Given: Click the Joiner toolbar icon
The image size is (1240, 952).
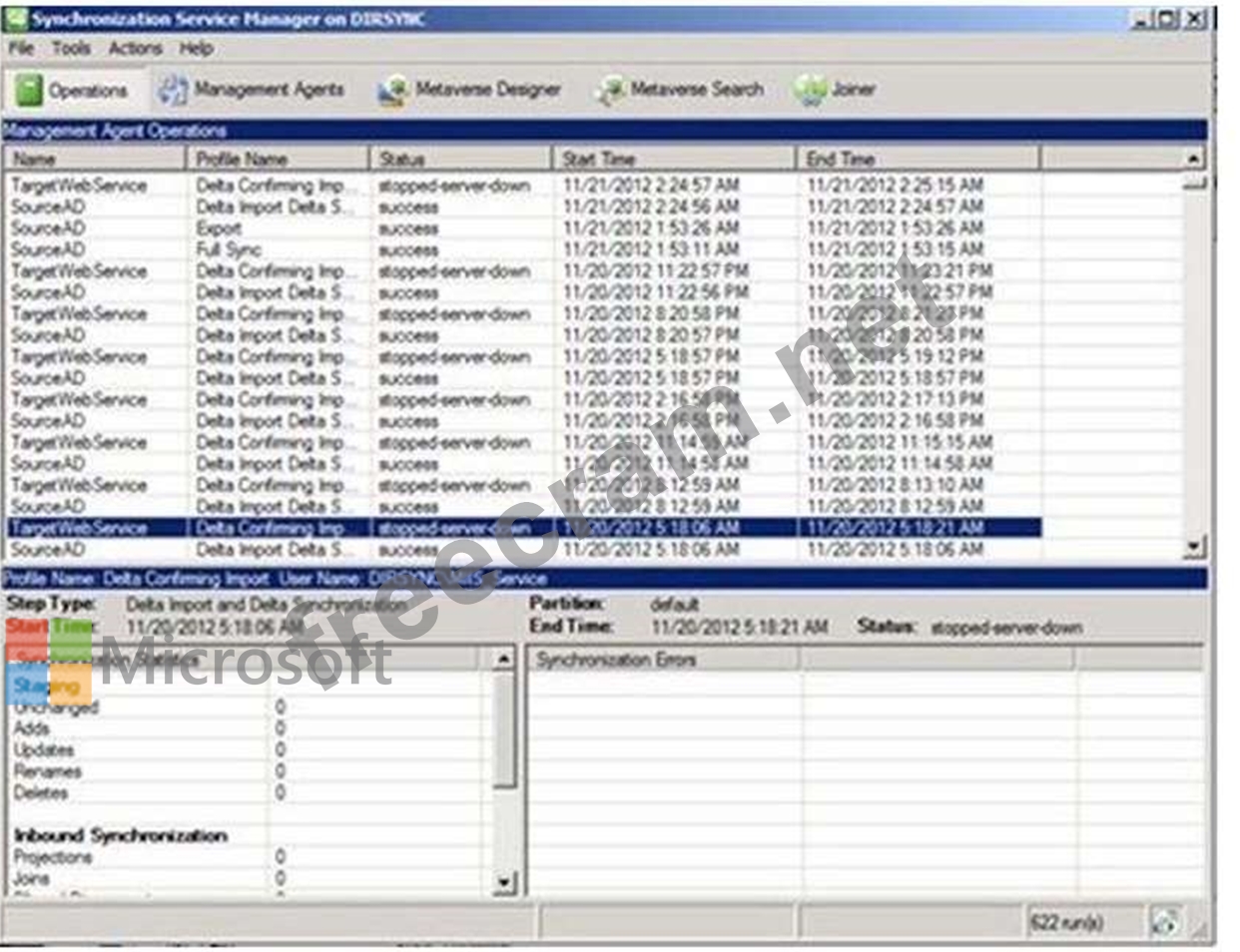Looking at the screenshot, I should [x=810, y=90].
